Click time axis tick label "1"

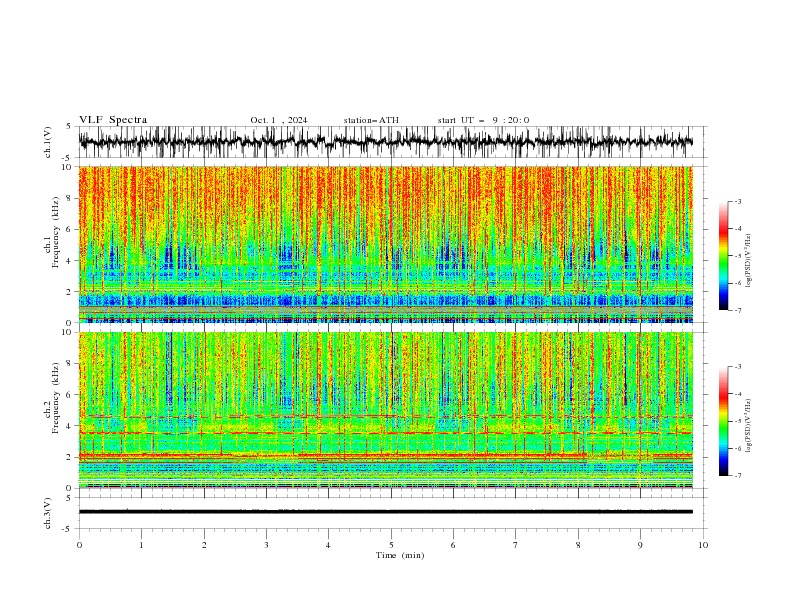pyautogui.click(x=141, y=545)
